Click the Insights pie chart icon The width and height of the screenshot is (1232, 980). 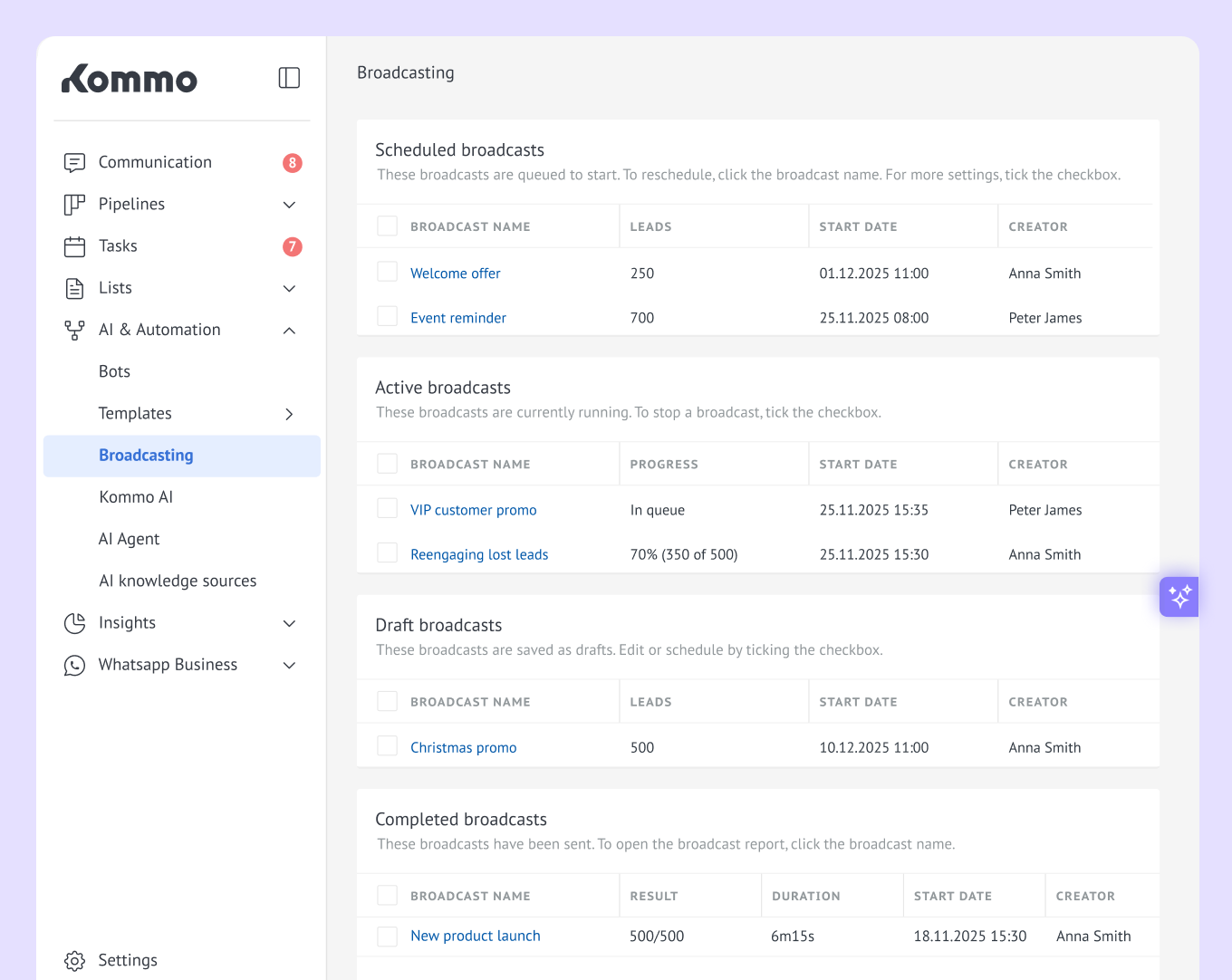click(x=74, y=623)
